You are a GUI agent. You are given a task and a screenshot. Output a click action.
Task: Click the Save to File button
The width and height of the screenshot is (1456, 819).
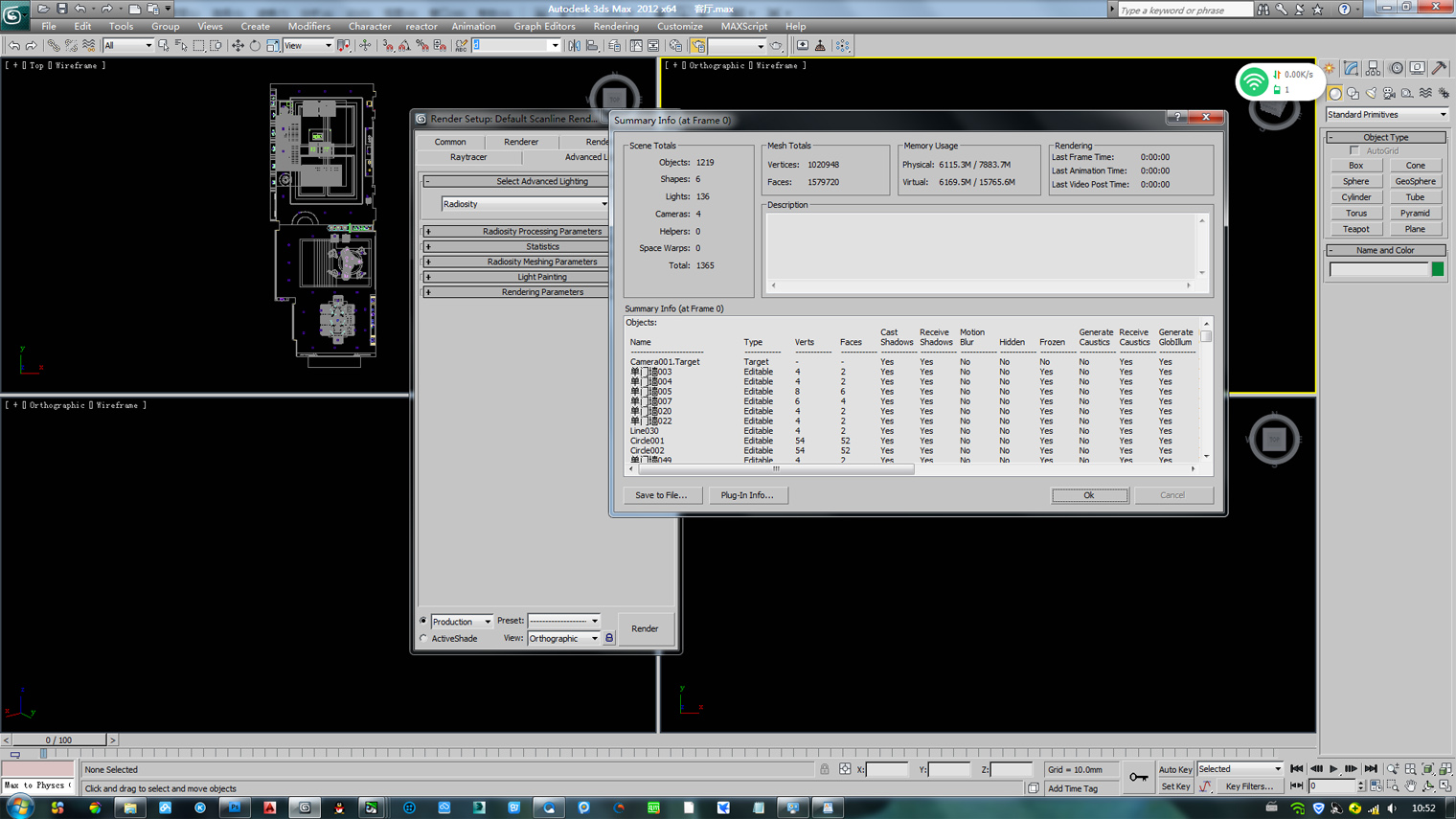(661, 495)
